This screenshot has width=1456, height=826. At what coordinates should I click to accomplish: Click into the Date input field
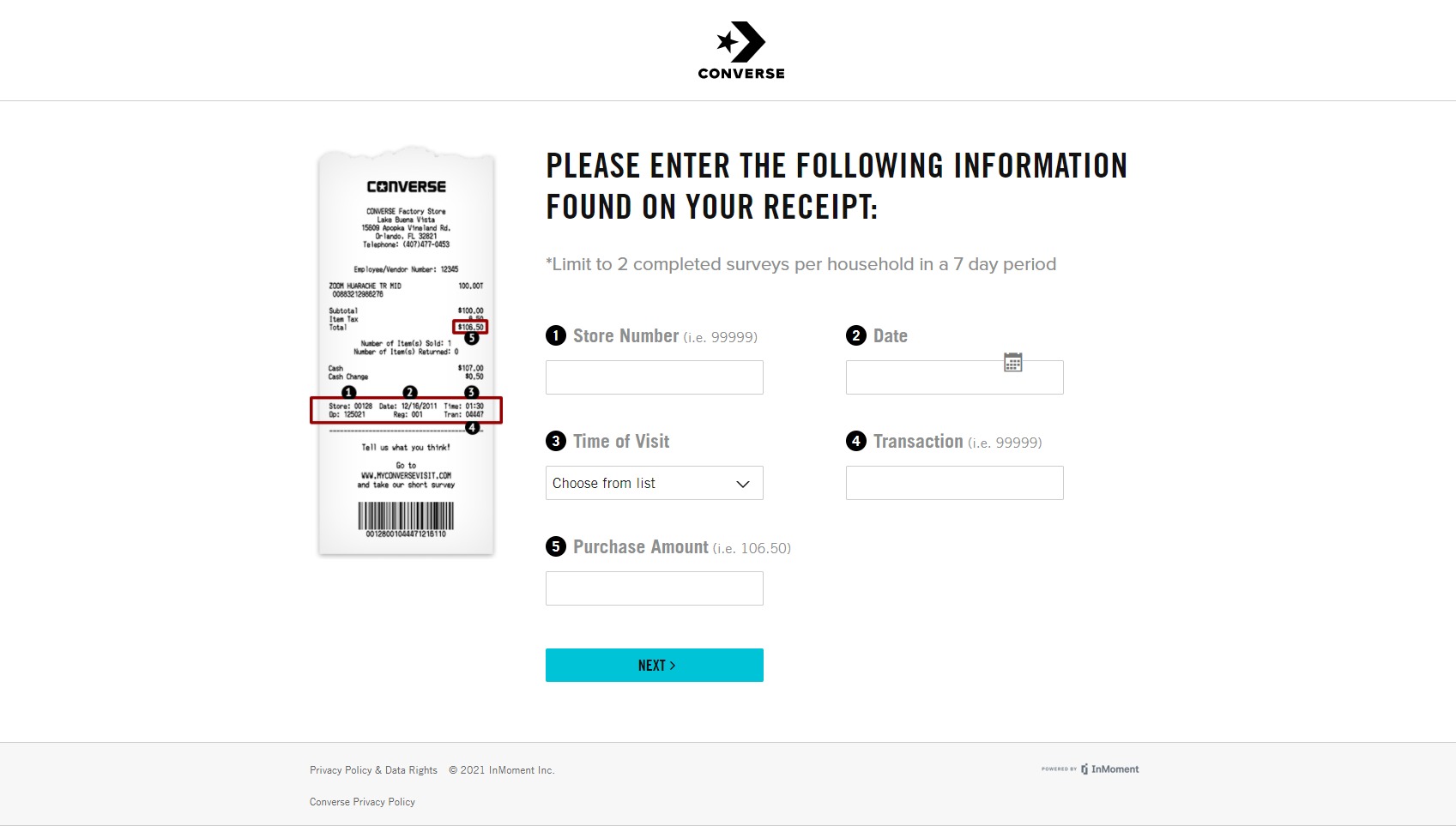pyautogui.click(x=922, y=378)
